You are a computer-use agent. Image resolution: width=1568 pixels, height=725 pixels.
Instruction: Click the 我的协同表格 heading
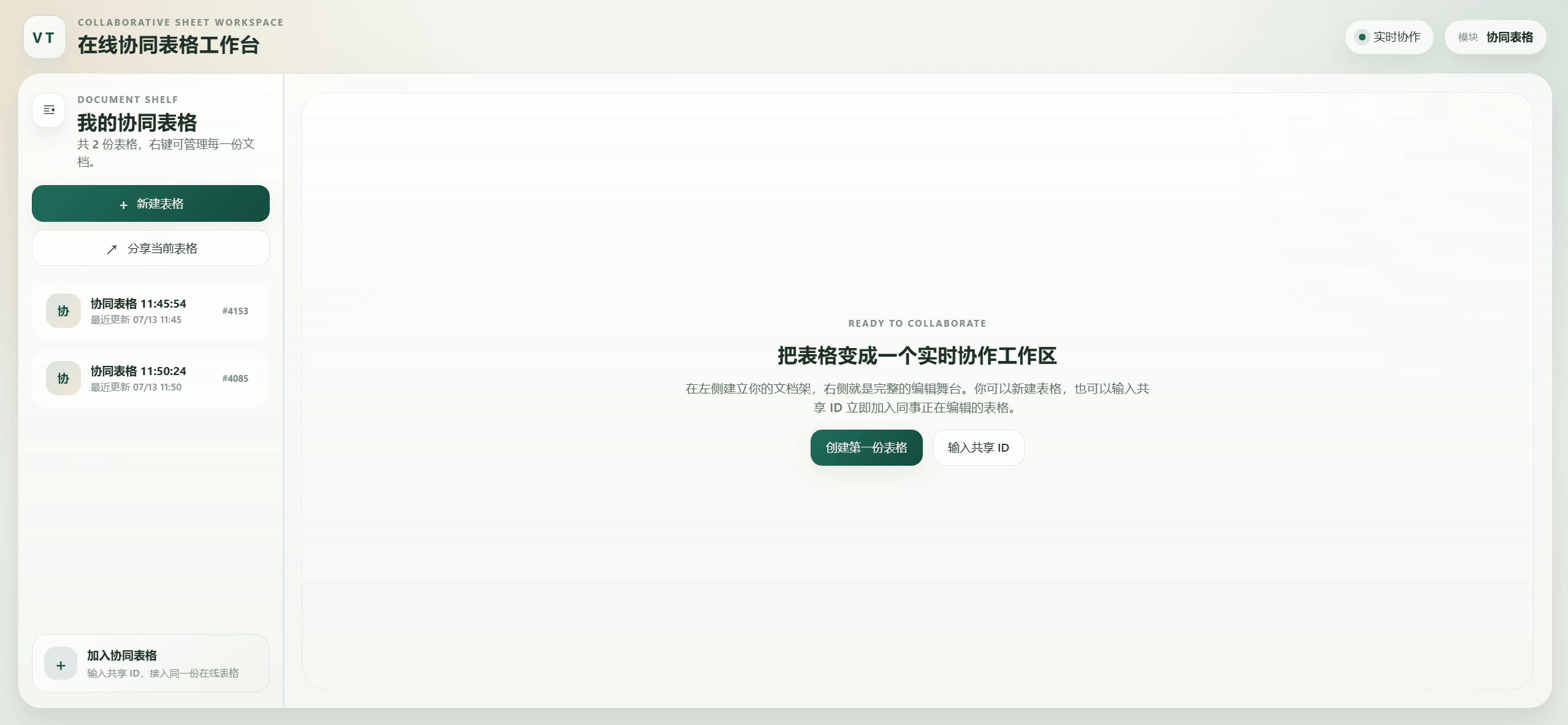[x=137, y=123]
